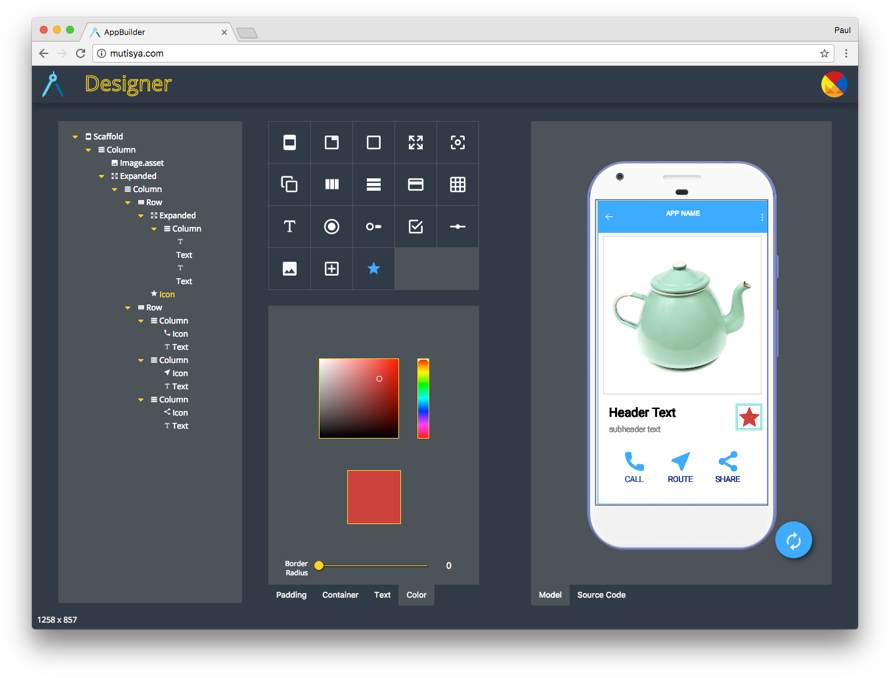Select the Grid widget tool
890x678 pixels.
pos(457,184)
